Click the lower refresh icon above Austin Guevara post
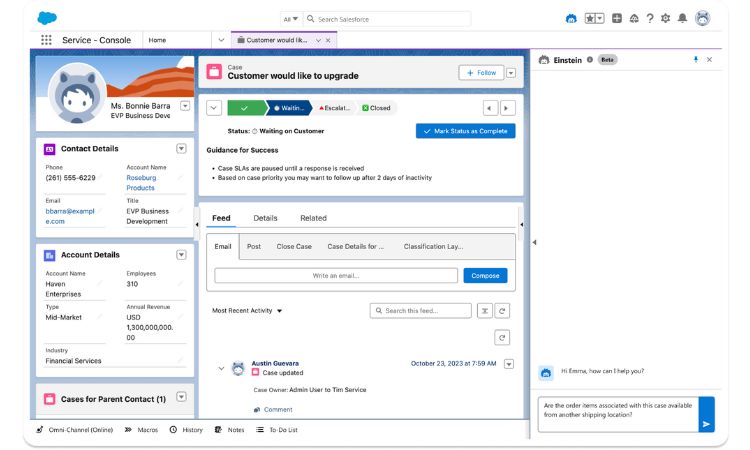The image size is (750, 450). coord(502,338)
